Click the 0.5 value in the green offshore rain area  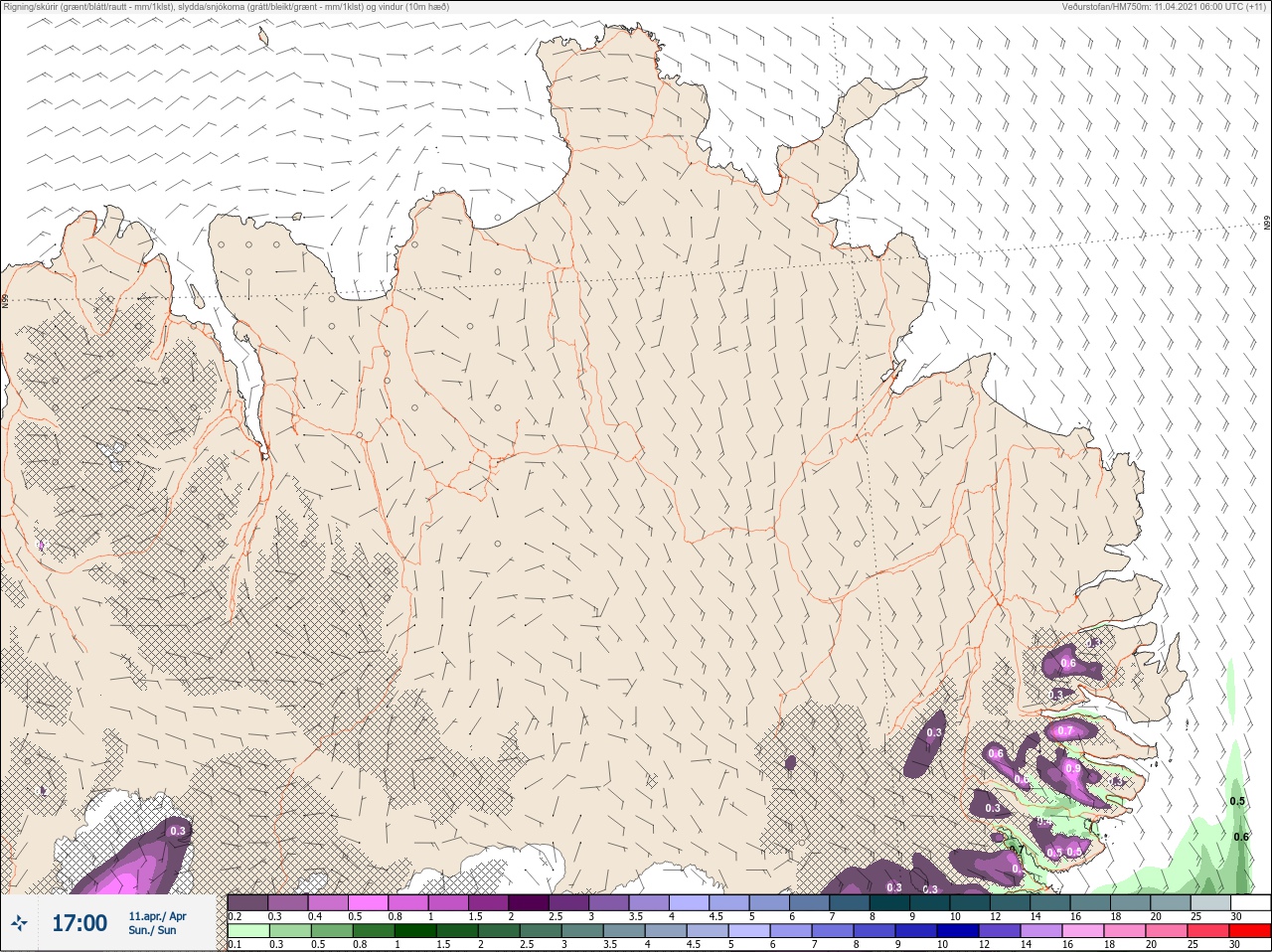tap(1237, 801)
